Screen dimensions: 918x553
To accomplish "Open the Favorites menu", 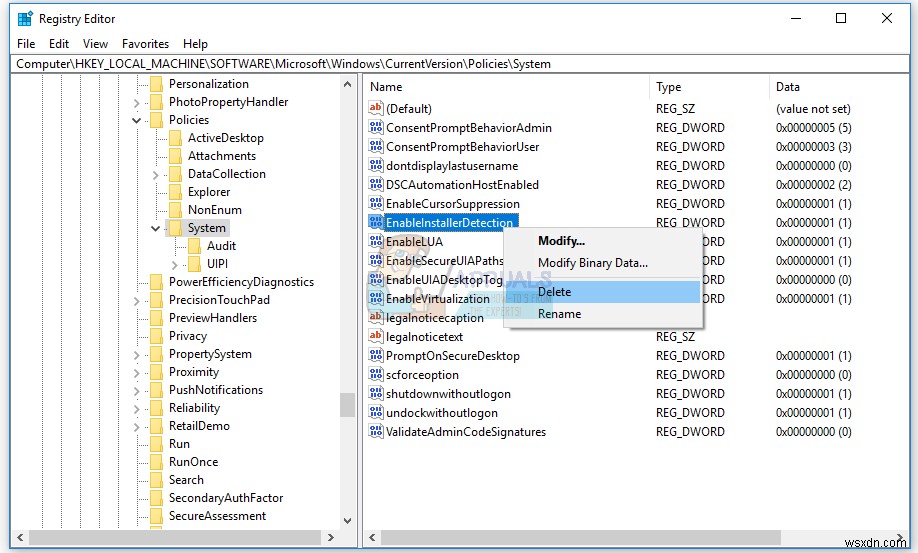I will (x=145, y=44).
